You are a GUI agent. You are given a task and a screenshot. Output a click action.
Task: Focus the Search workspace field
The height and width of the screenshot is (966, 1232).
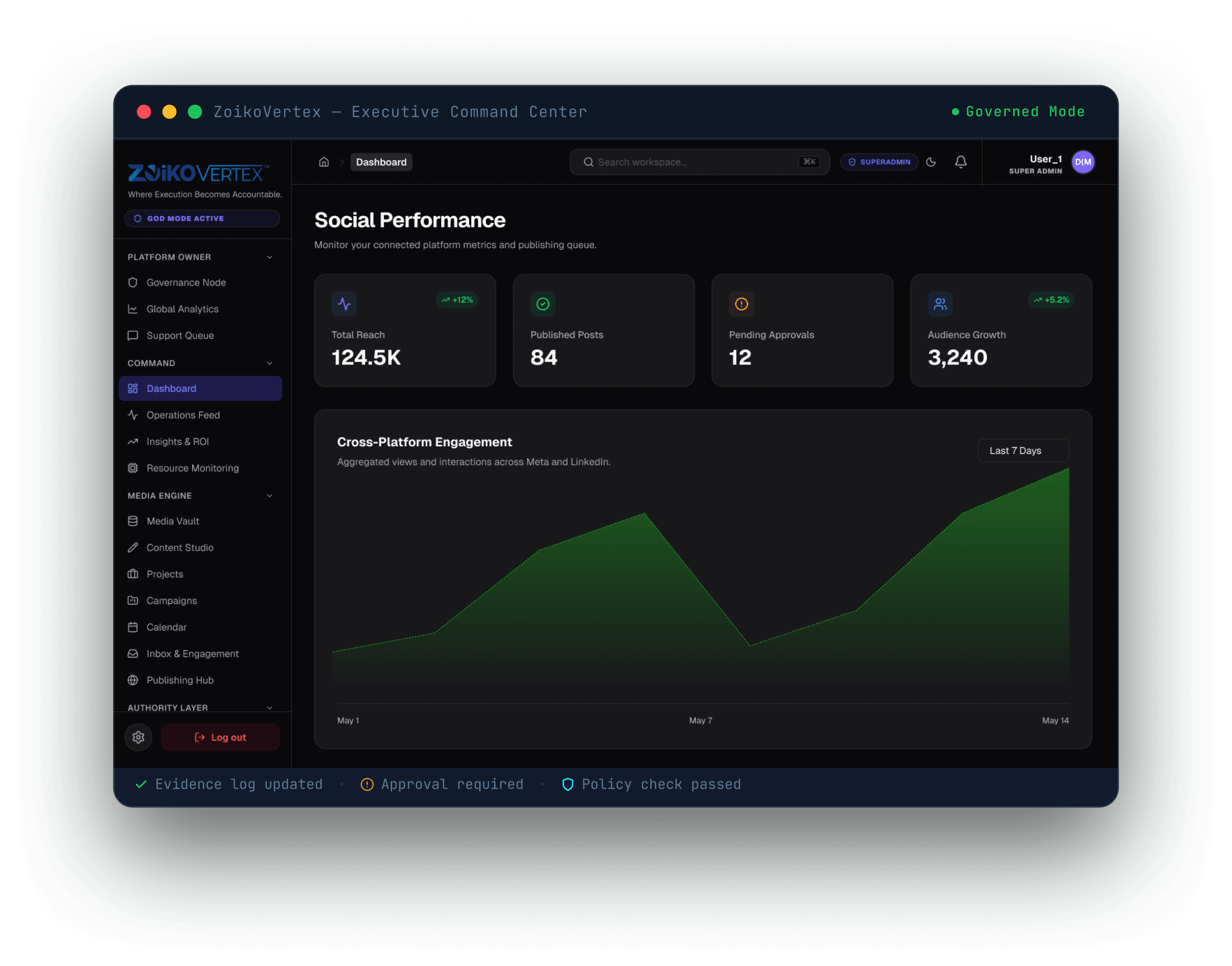[699, 162]
